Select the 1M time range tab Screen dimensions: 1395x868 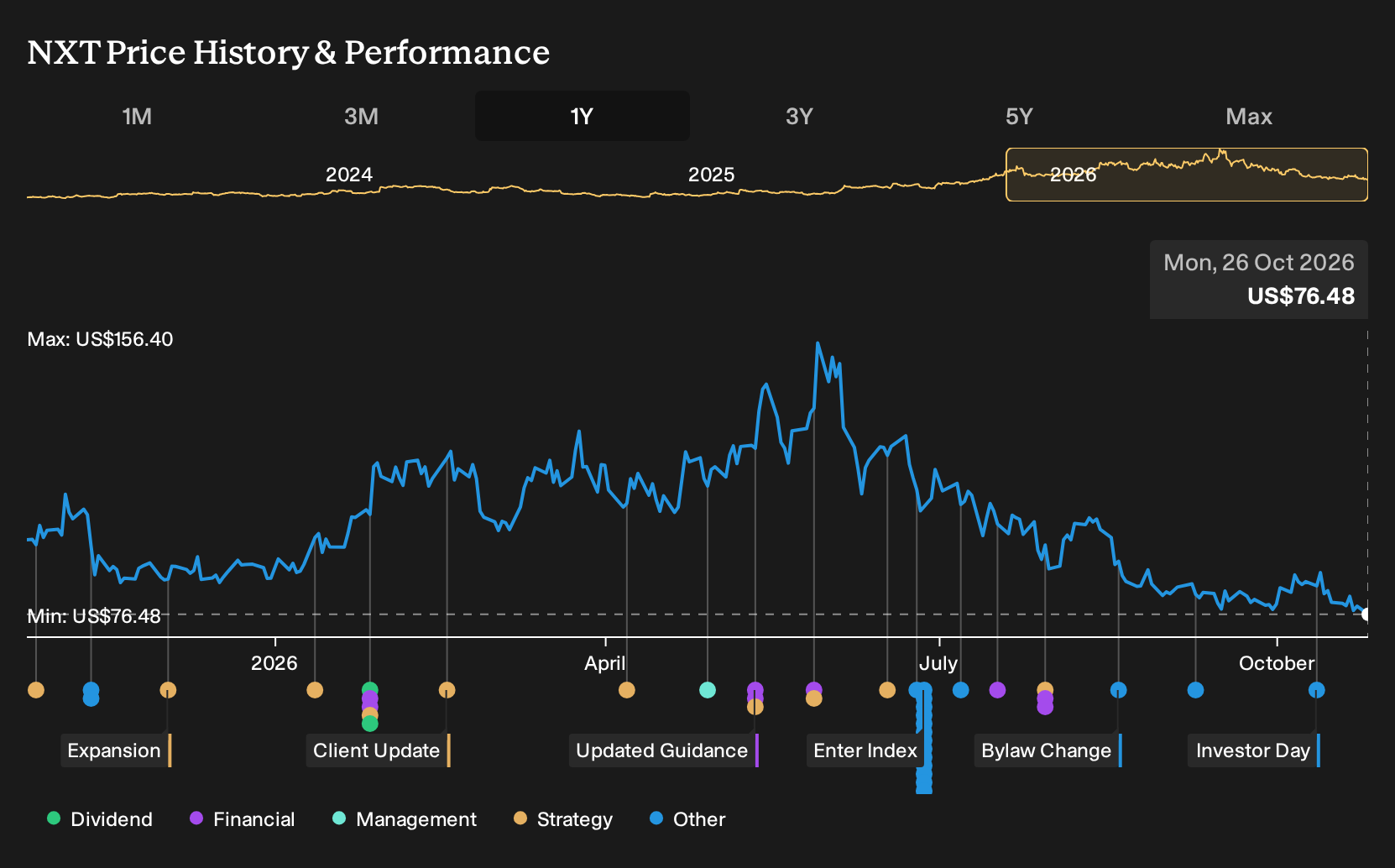(137, 116)
